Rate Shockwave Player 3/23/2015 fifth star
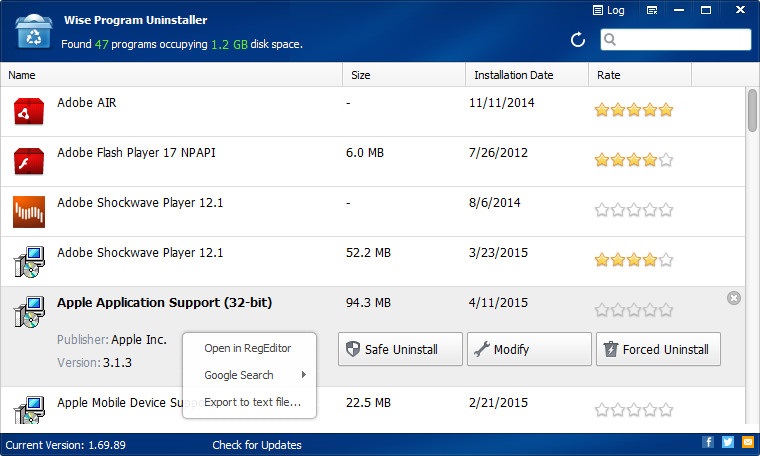The height and width of the screenshot is (456, 760). (x=666, y=260)
